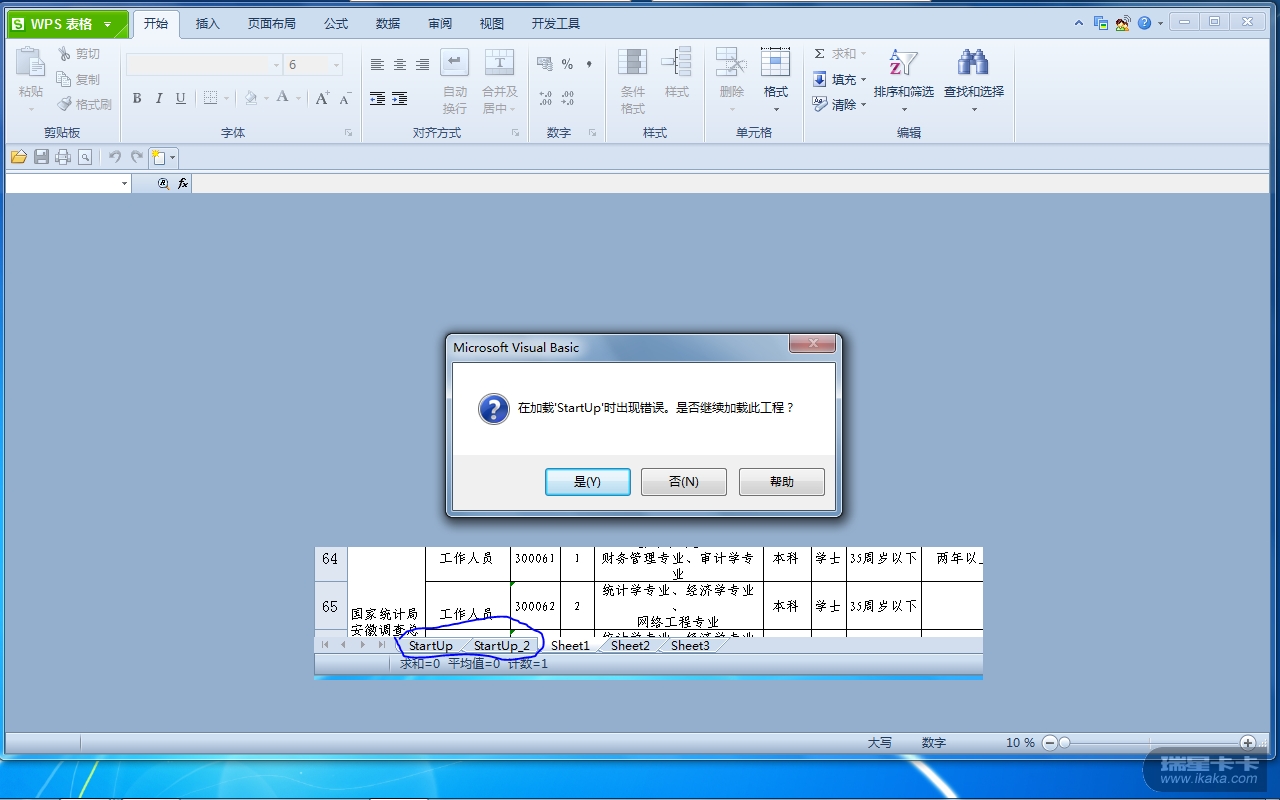The height and width of the screenshot is (800, 1280).
Task: Click No (否) in the Visual Basic dialog
Action: coord(683,482)
